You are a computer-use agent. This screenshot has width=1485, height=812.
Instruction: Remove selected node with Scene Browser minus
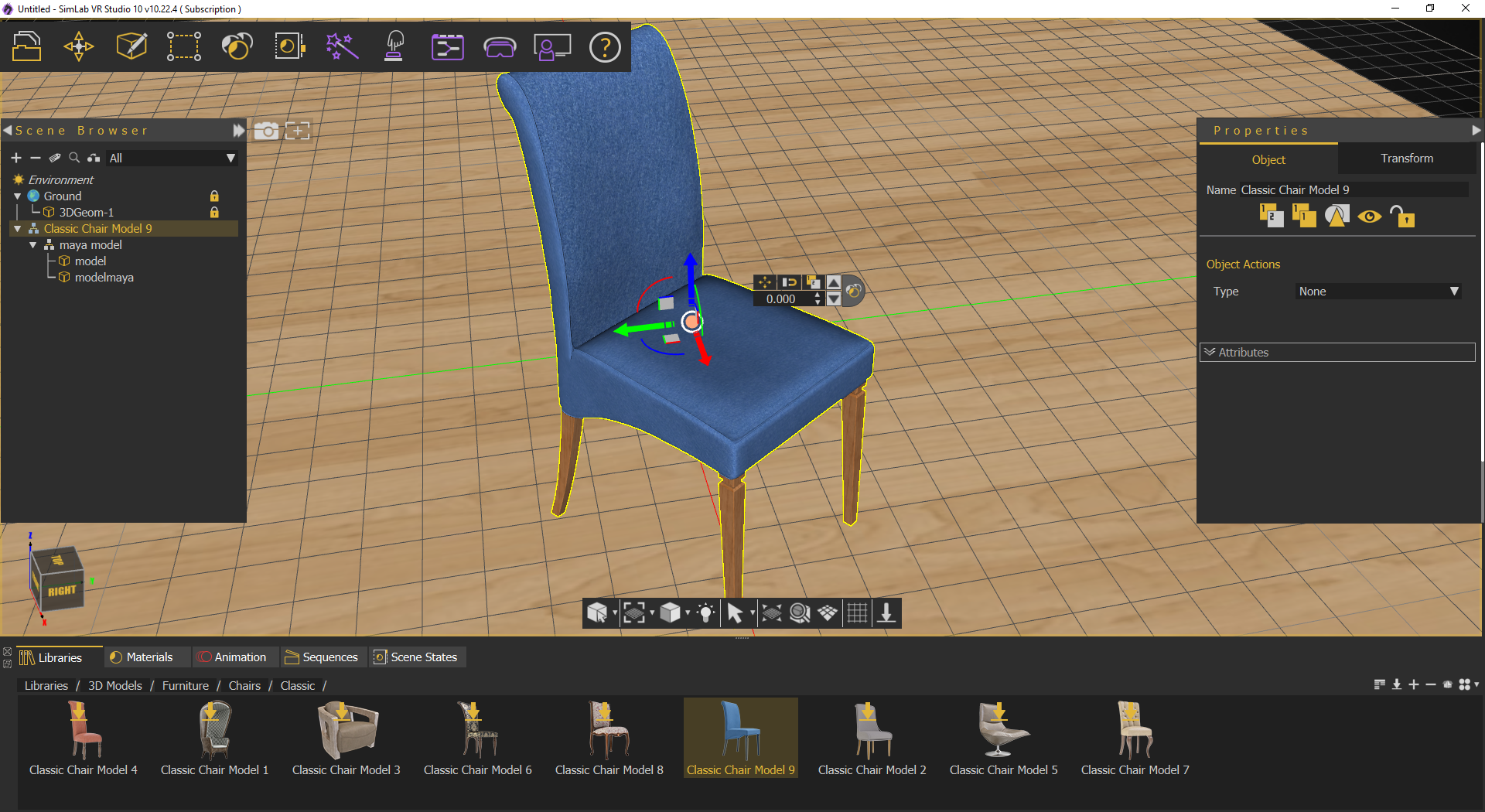35,158
